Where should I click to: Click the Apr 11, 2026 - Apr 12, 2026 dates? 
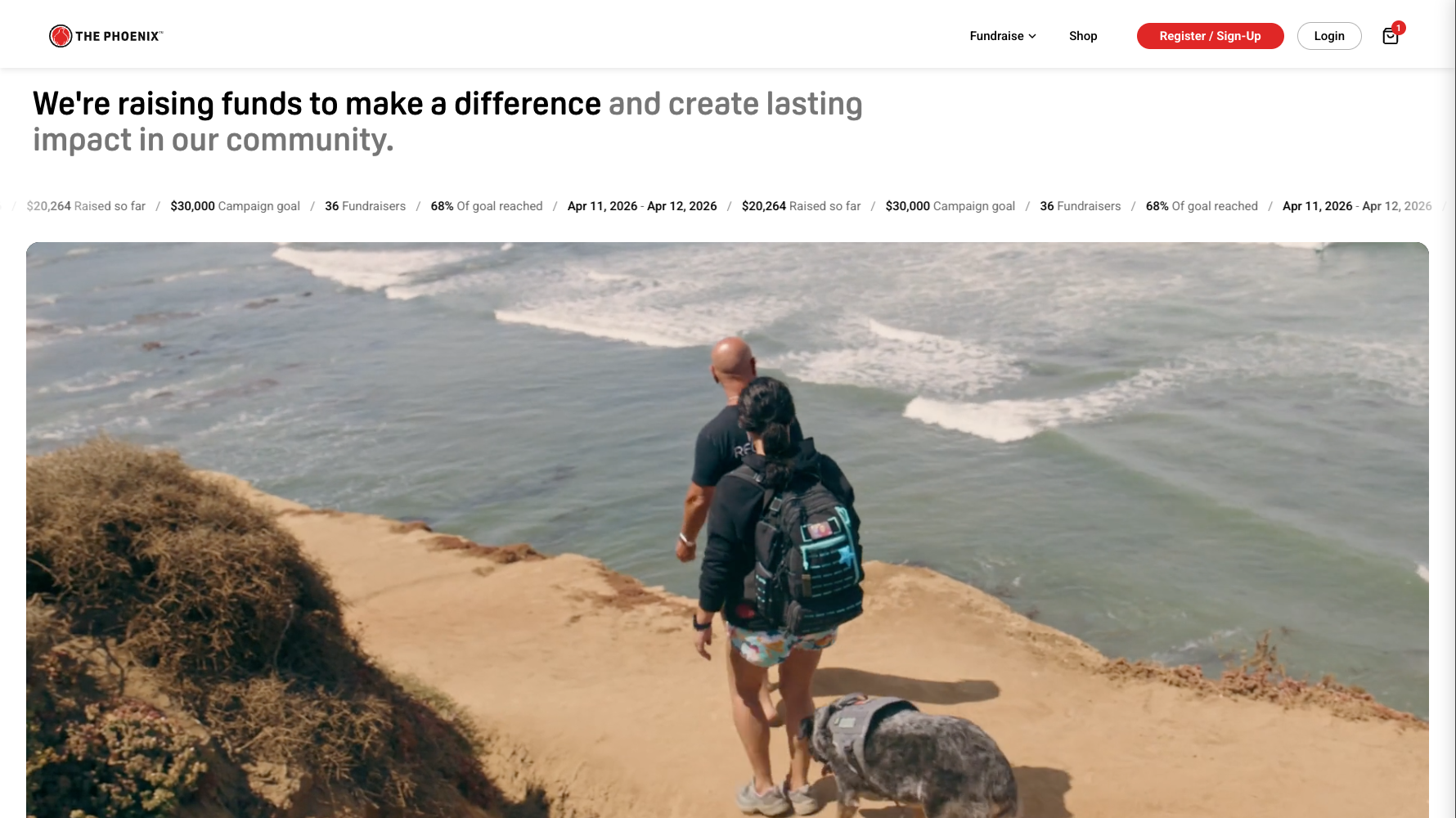click(x=642, y=206)
